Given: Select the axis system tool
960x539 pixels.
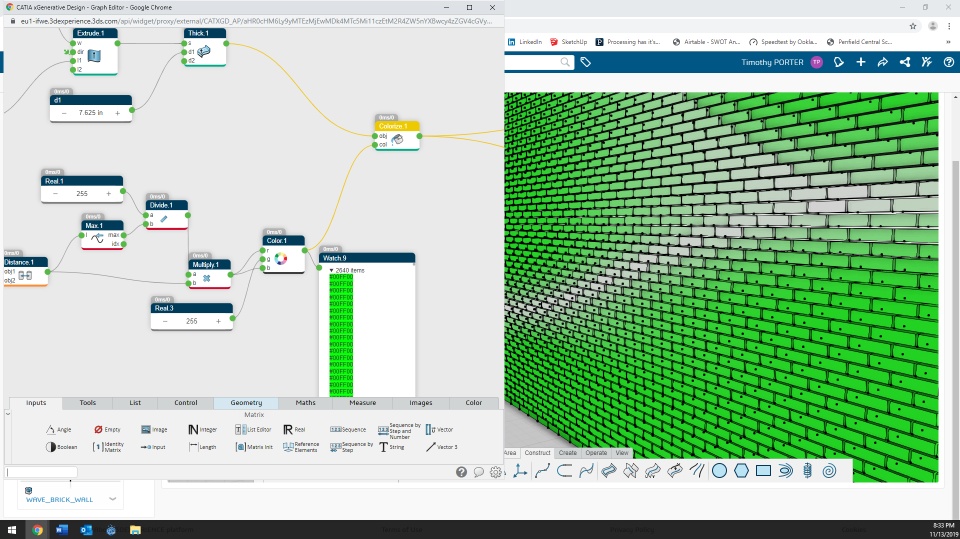Looking at the screenshot, I should [520, 470].
